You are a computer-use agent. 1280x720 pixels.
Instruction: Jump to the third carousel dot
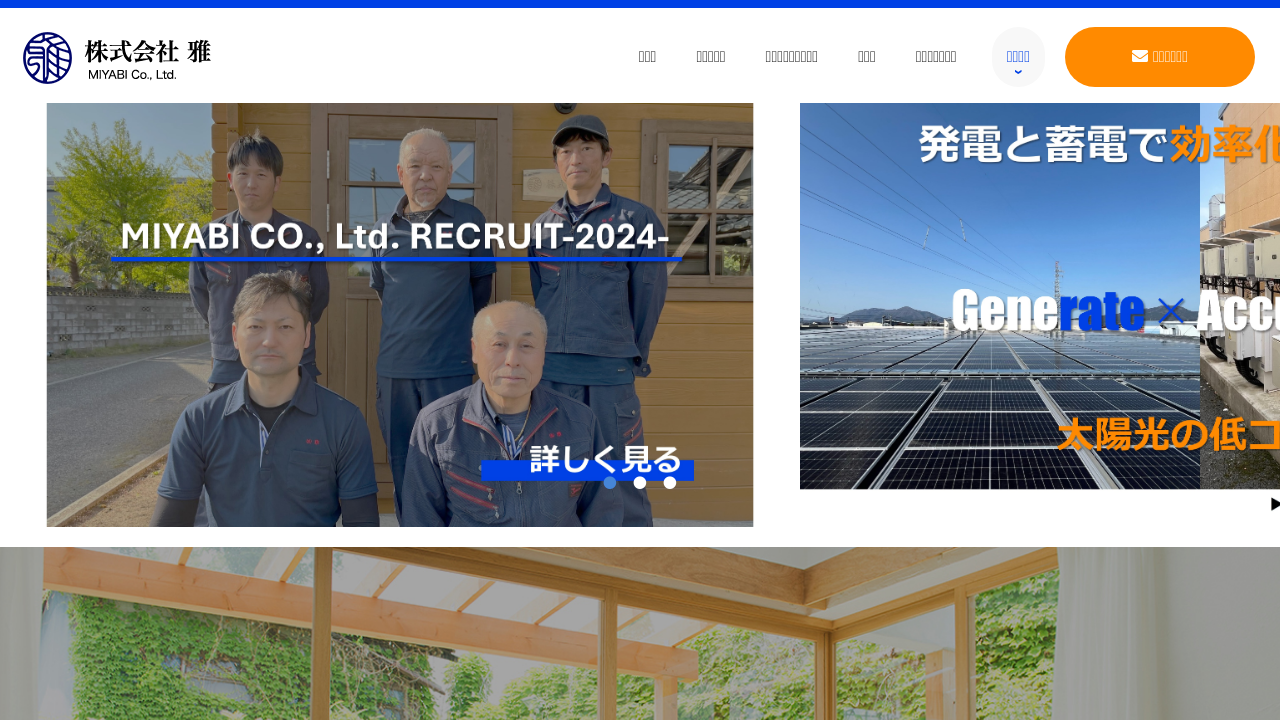pyautogui.click(x=670, y=483)
